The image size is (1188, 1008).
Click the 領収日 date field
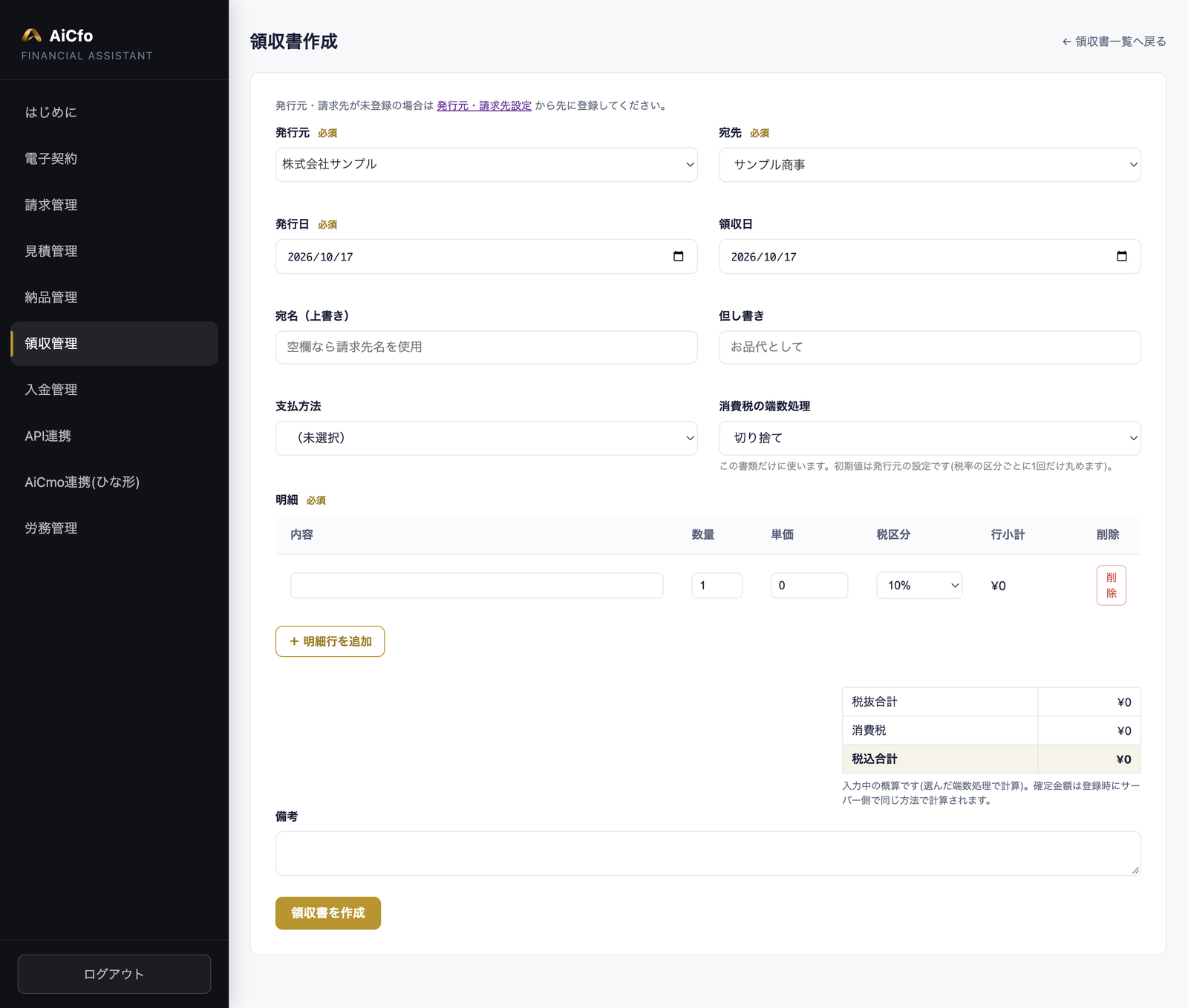tap(930, 256)
